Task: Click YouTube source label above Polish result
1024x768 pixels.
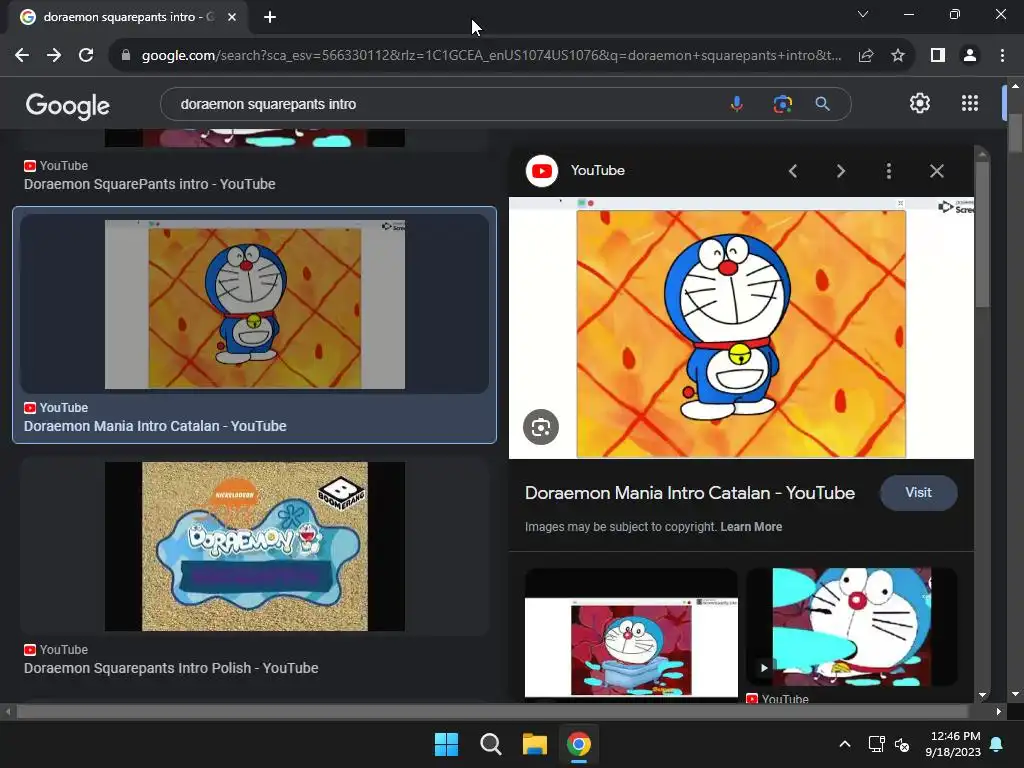Action: [56, 650]
